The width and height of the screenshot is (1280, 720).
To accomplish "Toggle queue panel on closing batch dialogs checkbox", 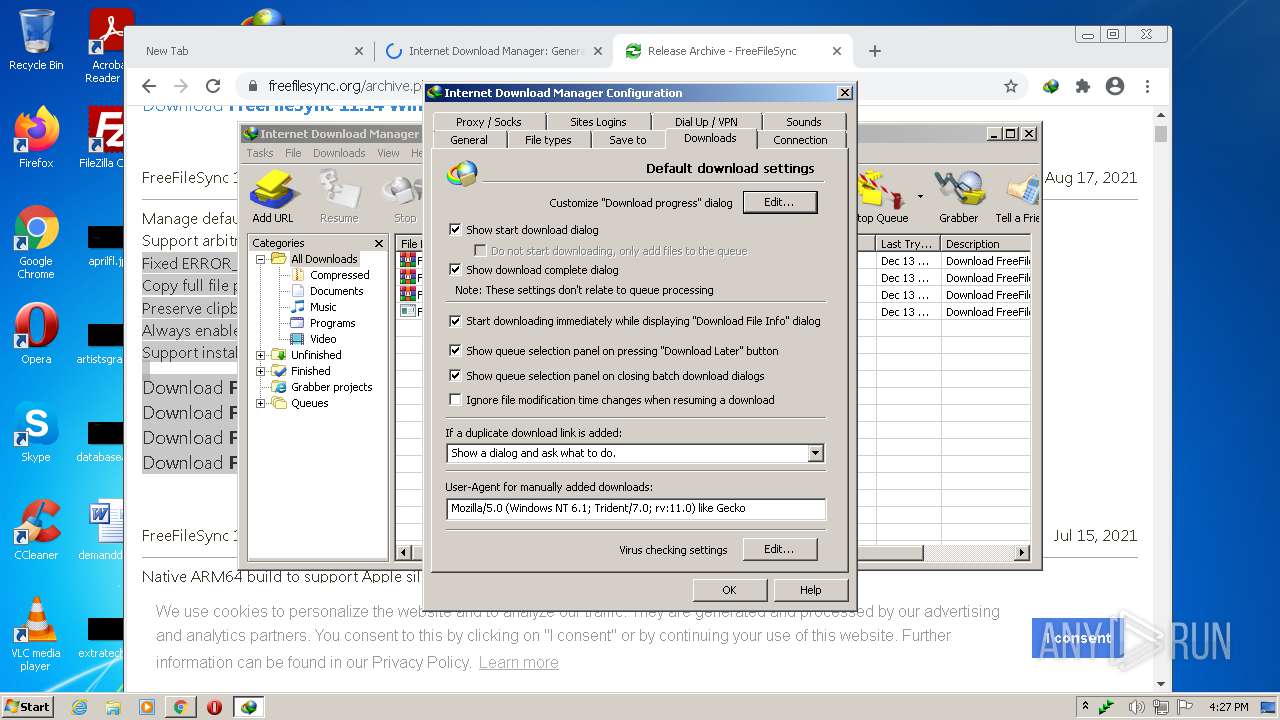I will [456, 376].
